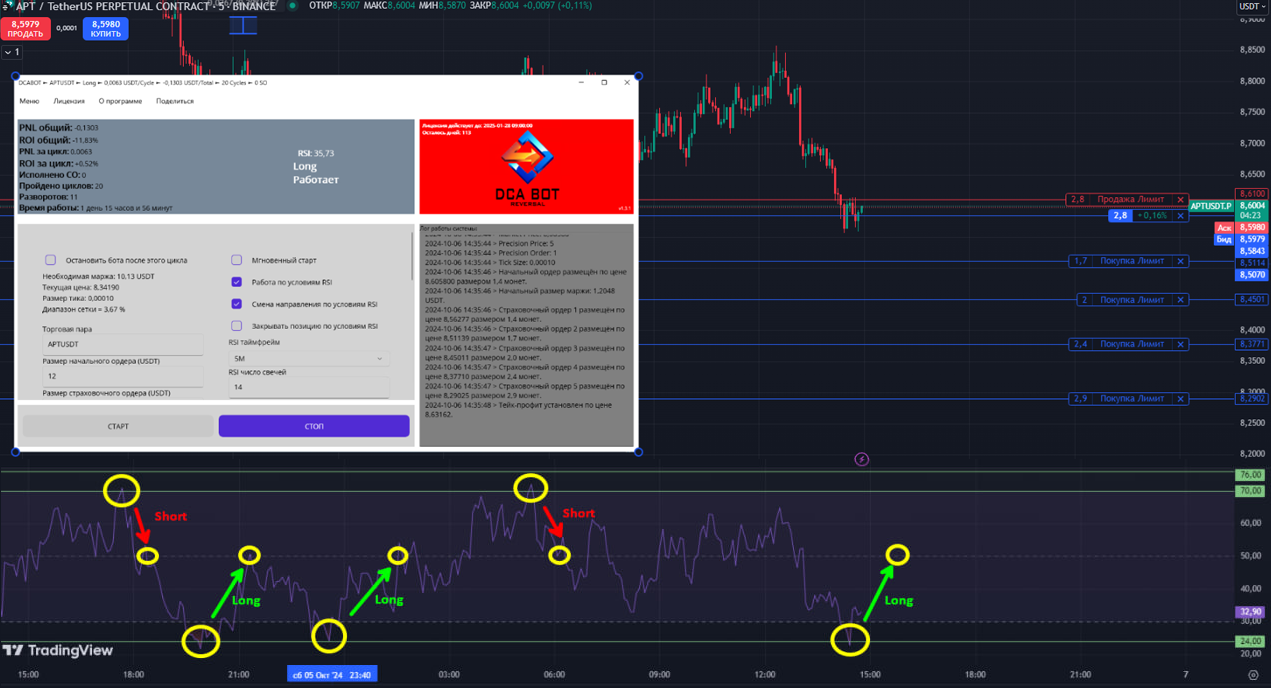Click the 8,6100 sell order price tag
This screenshot has height=688, width=1271.
(x=1252, y=194)
